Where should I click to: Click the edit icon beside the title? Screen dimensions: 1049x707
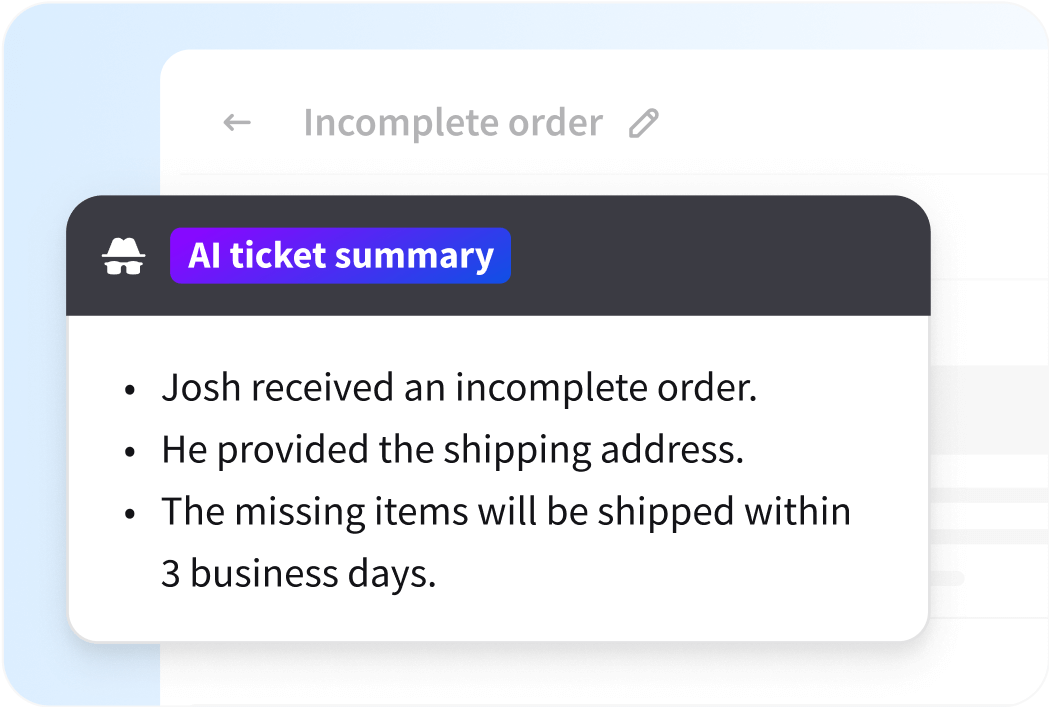(644, 122)
